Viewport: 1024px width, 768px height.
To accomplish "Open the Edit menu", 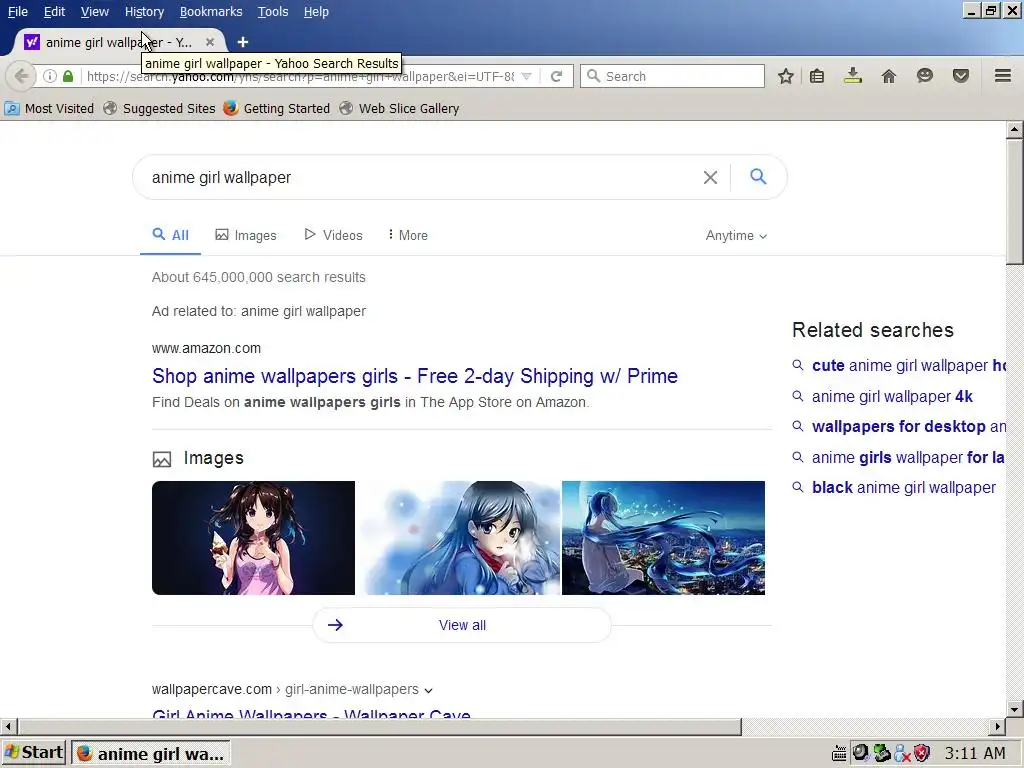I will (x=54, y=12).
